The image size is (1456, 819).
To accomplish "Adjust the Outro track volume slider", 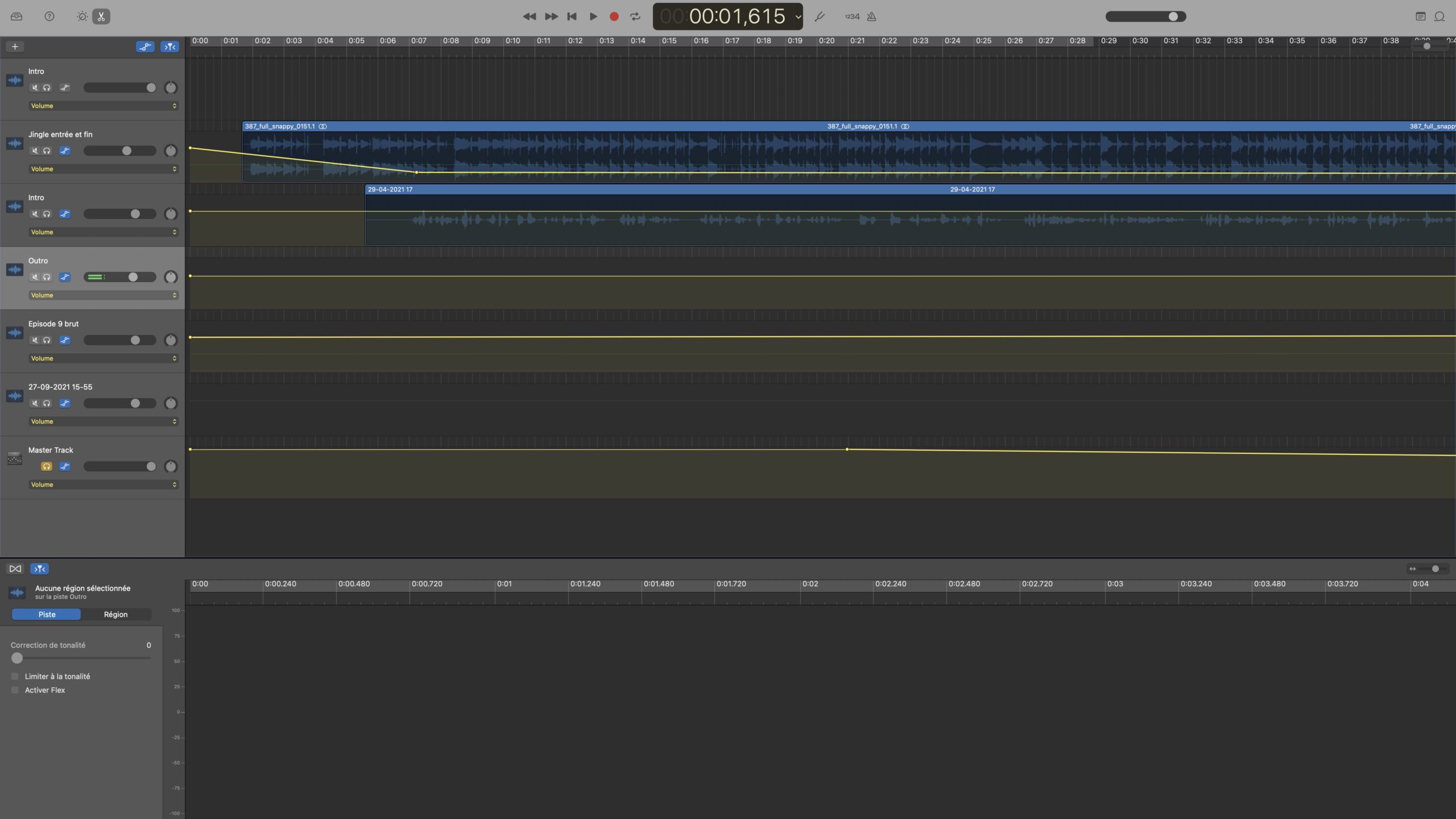I will coord(120,277).
